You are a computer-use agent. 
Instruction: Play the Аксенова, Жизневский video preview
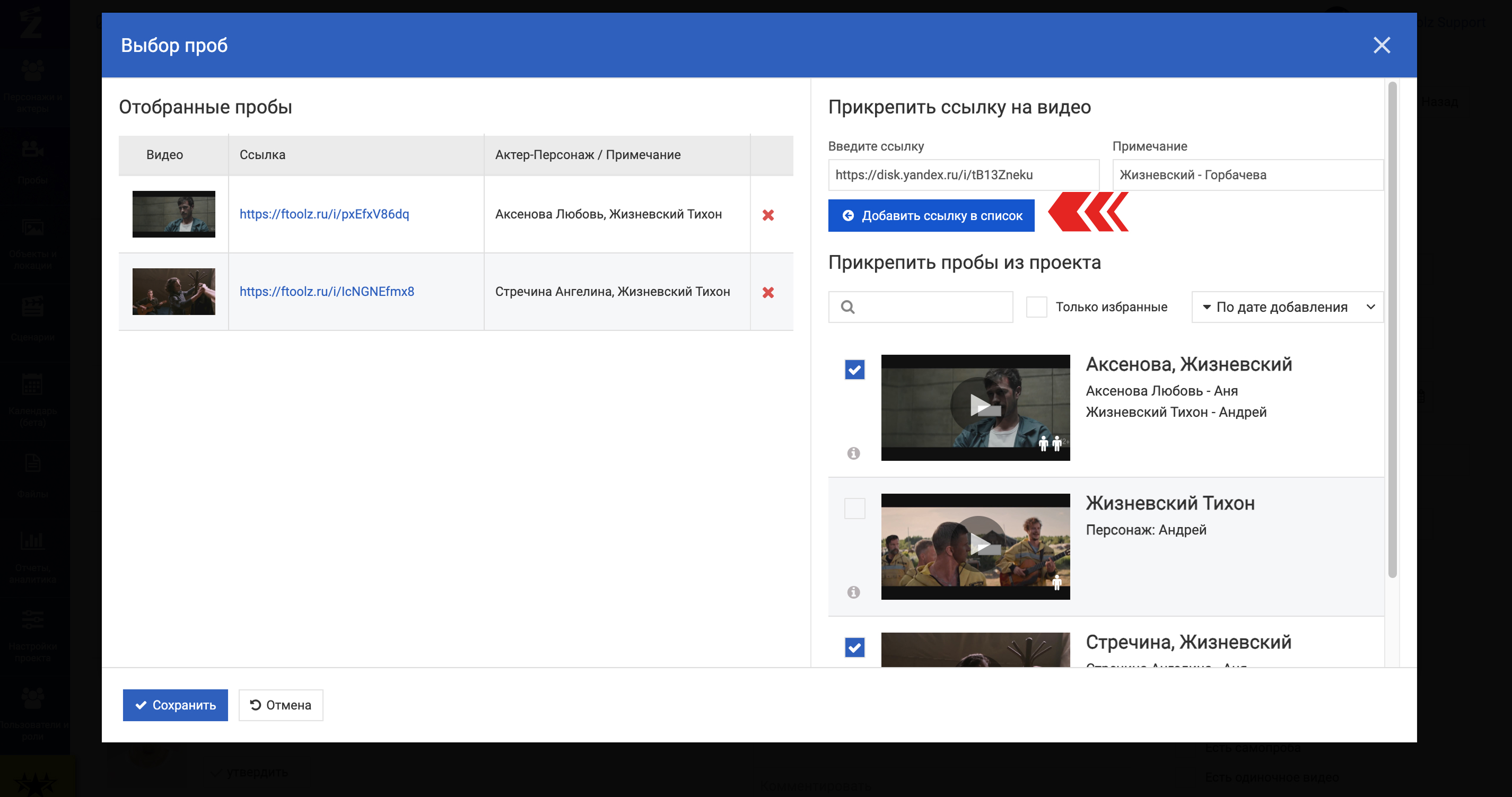click(x=977, y=405)
